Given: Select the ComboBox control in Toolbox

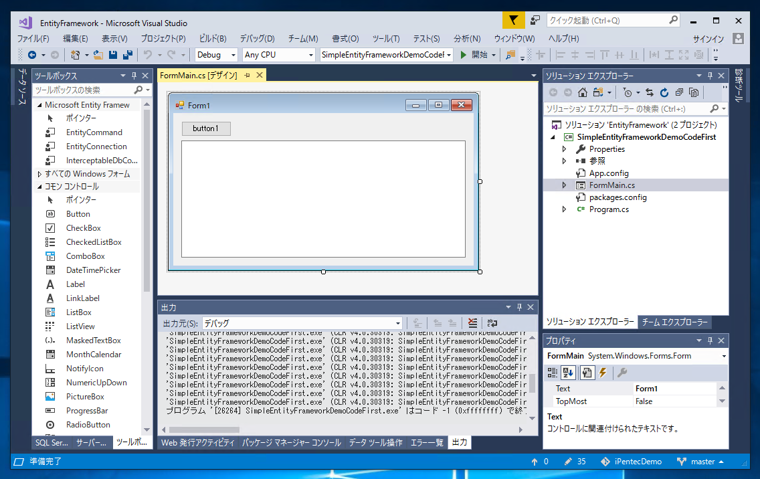Looking at the screenshot, I should tap(85, 256).
